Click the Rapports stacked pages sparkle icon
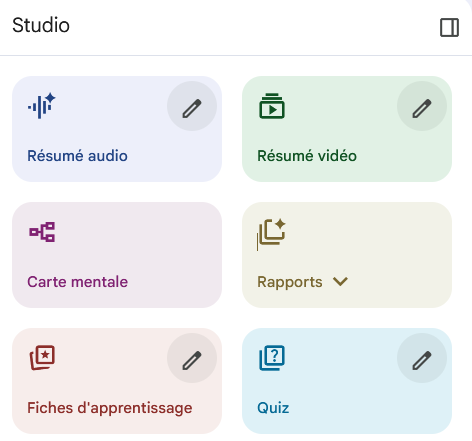Image resolution: width=472 pixels, height=441 pixels. [271, 232]
